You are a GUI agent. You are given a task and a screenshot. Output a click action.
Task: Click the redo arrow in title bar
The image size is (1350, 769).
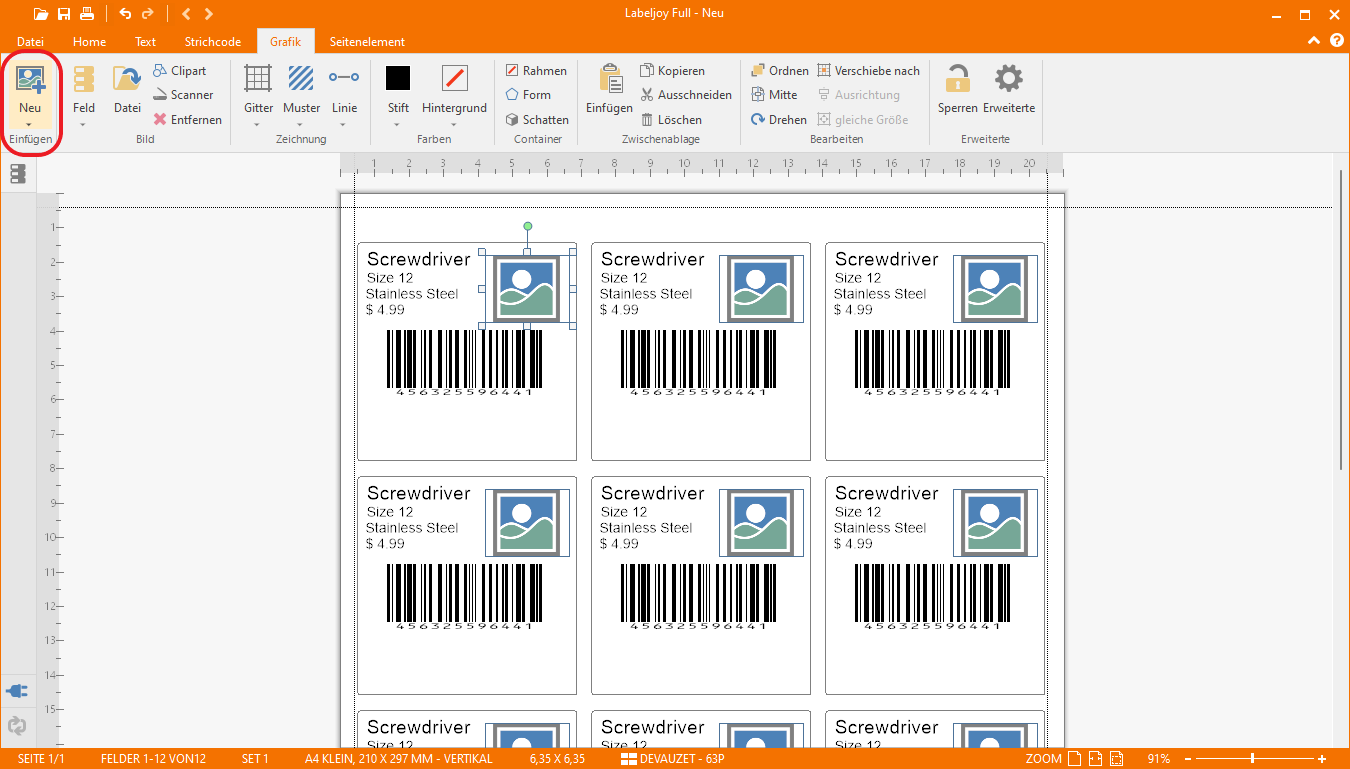(148, 13)
